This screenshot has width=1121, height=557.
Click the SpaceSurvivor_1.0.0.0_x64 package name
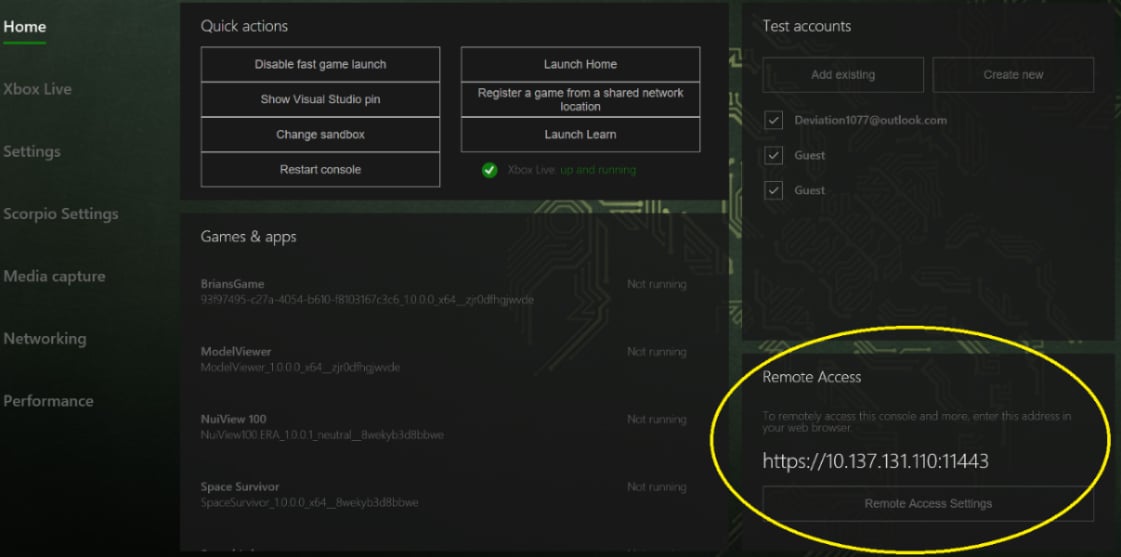(310, 503)
